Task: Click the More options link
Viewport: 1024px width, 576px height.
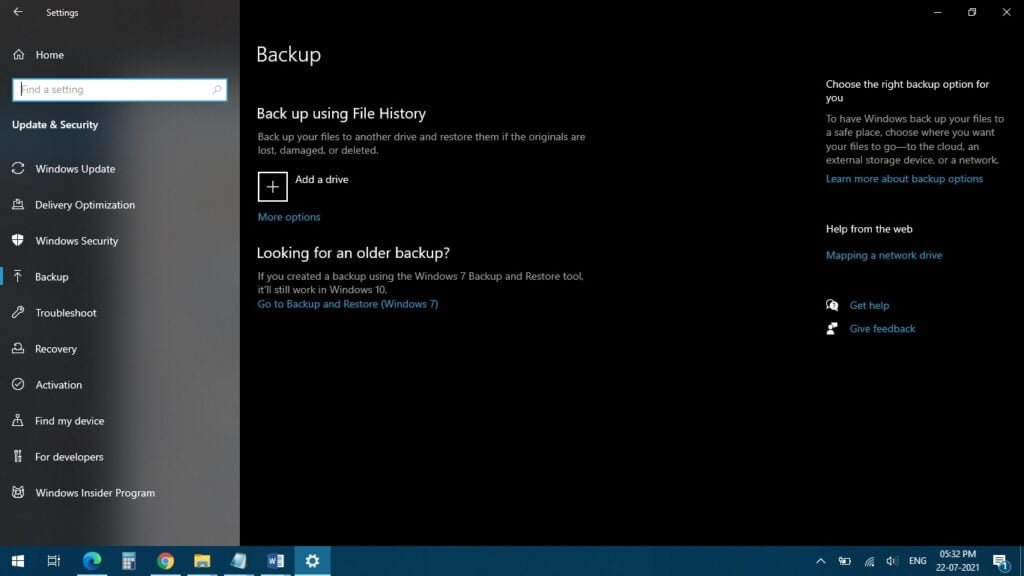Action: (x=289, y=217)
